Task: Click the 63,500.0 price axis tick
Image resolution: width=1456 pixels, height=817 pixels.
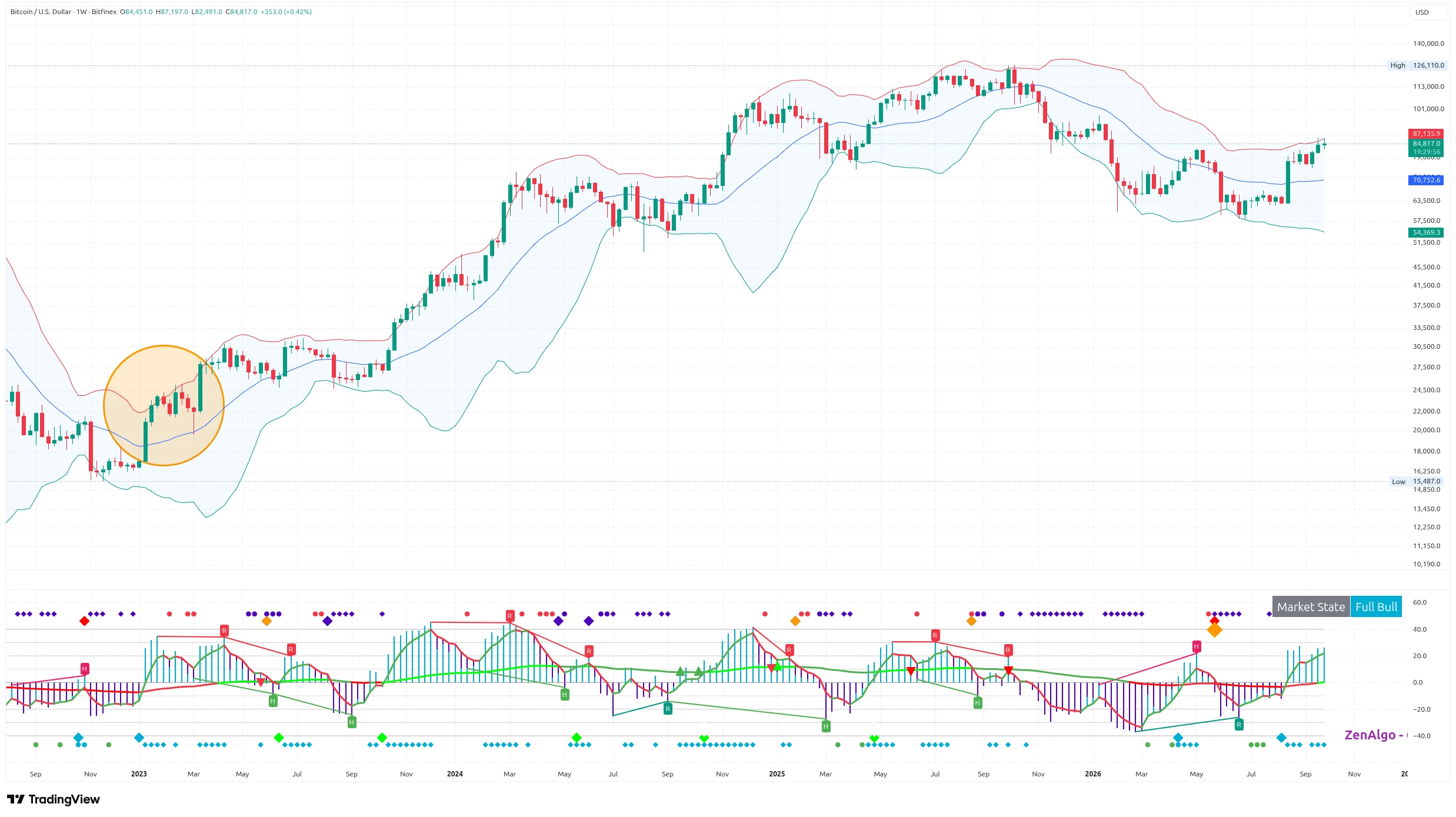Action: pos(1427,201)
